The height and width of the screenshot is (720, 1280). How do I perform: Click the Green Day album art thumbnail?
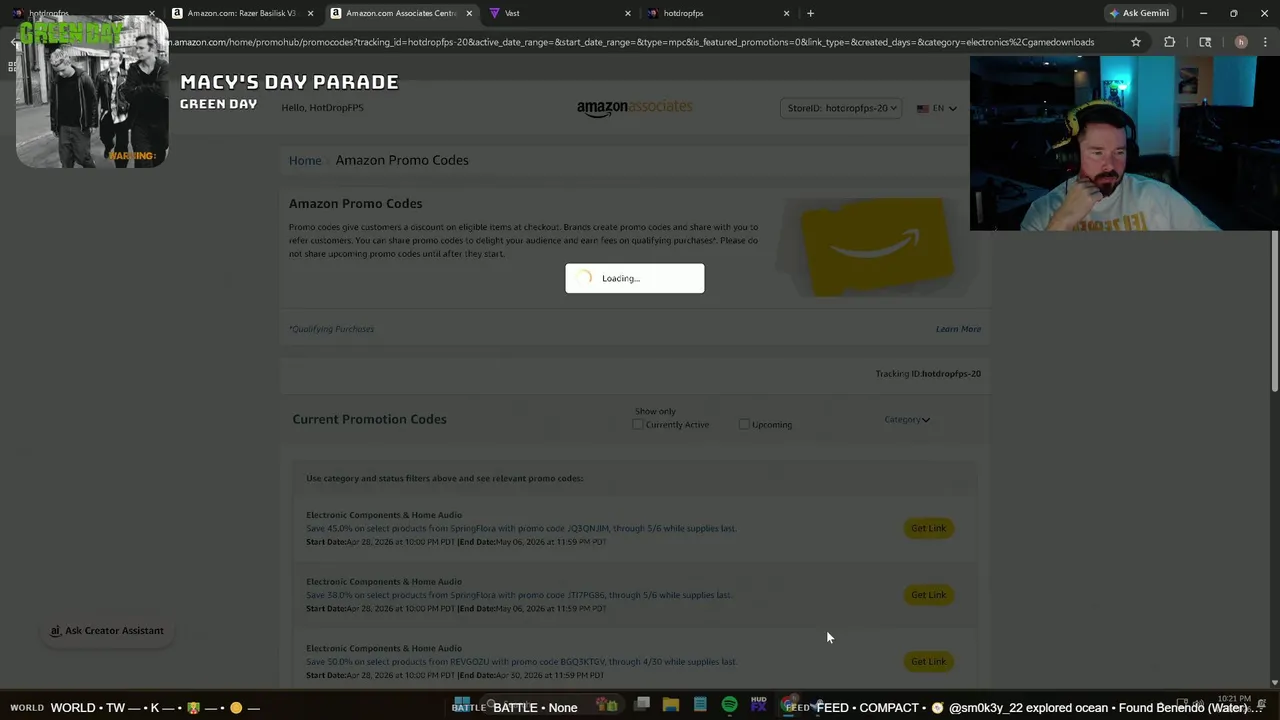click(x=92, y=91)
